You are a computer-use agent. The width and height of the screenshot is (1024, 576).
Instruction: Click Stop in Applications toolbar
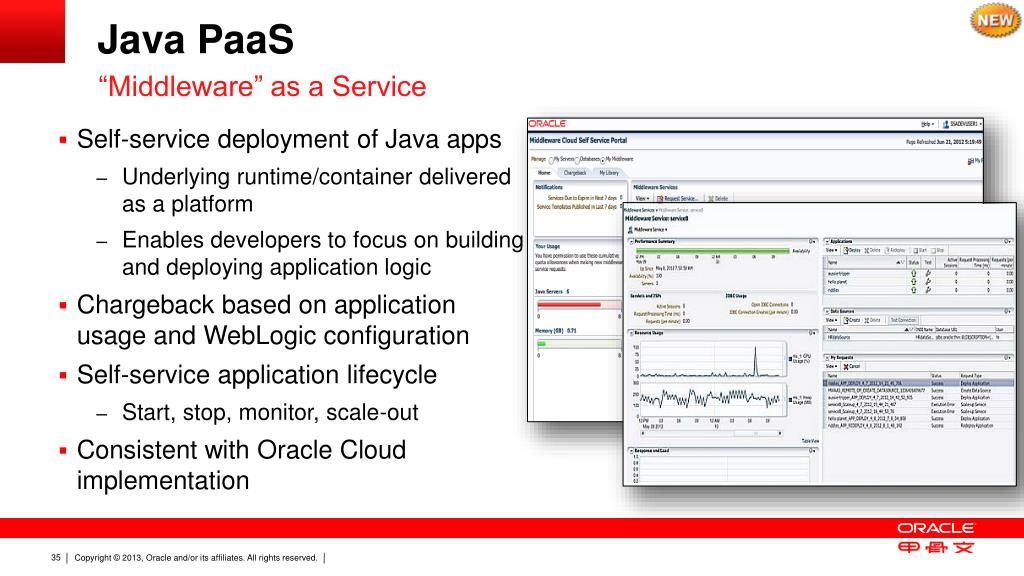click(937, 250)
